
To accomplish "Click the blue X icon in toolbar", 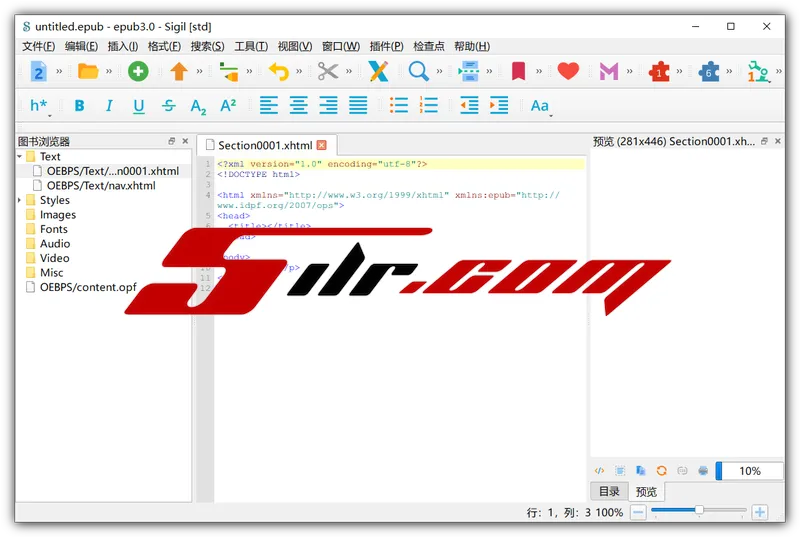I will [378, 71].
